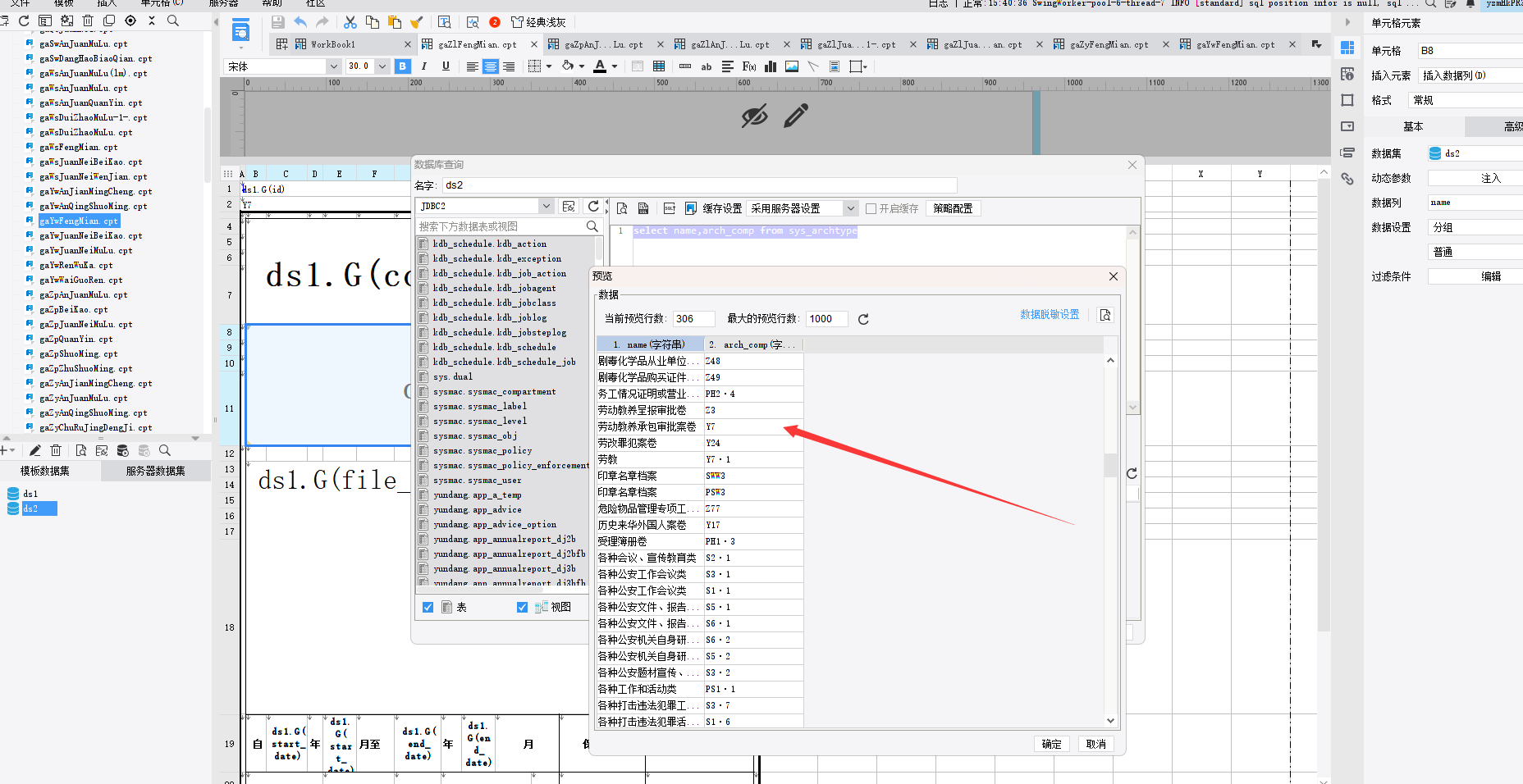Toggle bold formatting button

(x=402, y=66)
